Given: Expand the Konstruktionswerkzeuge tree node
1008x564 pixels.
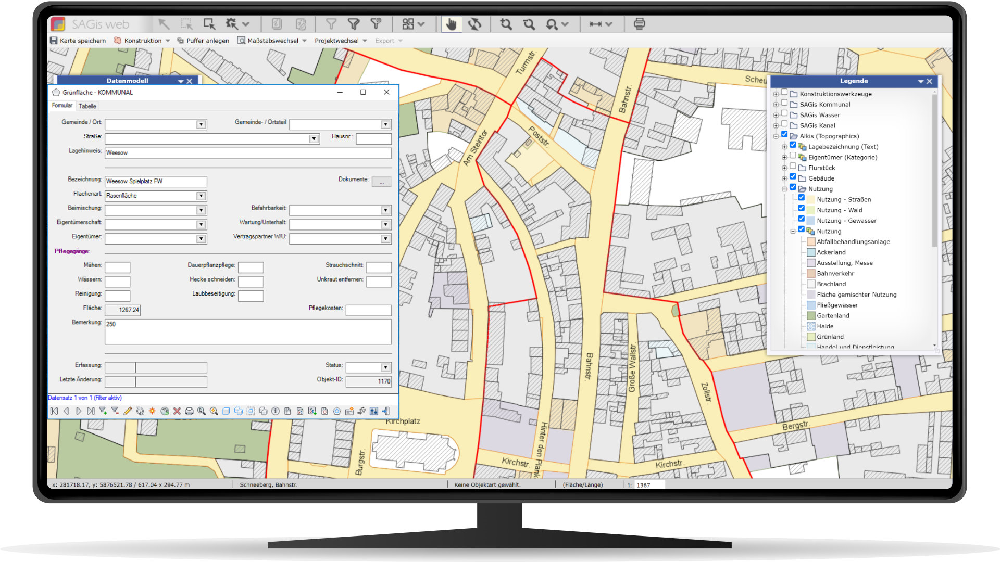Looking at the screenshot, I should [x=777, y=94].
